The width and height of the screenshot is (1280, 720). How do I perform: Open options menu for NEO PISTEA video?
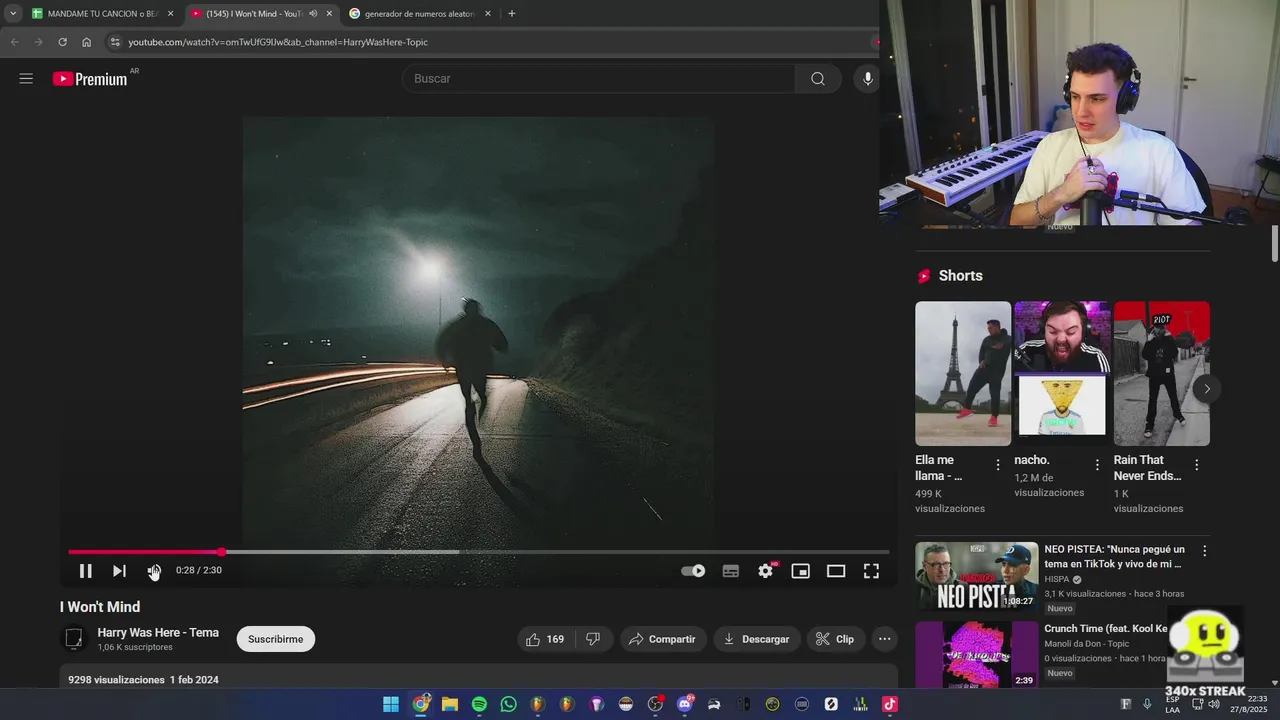click(x=1204, y=551)
